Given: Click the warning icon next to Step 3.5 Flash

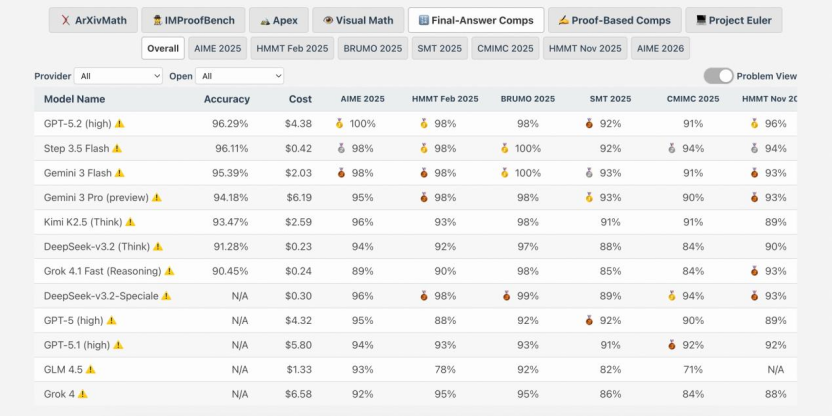Looking at the screenshot, I should point(117,148).
